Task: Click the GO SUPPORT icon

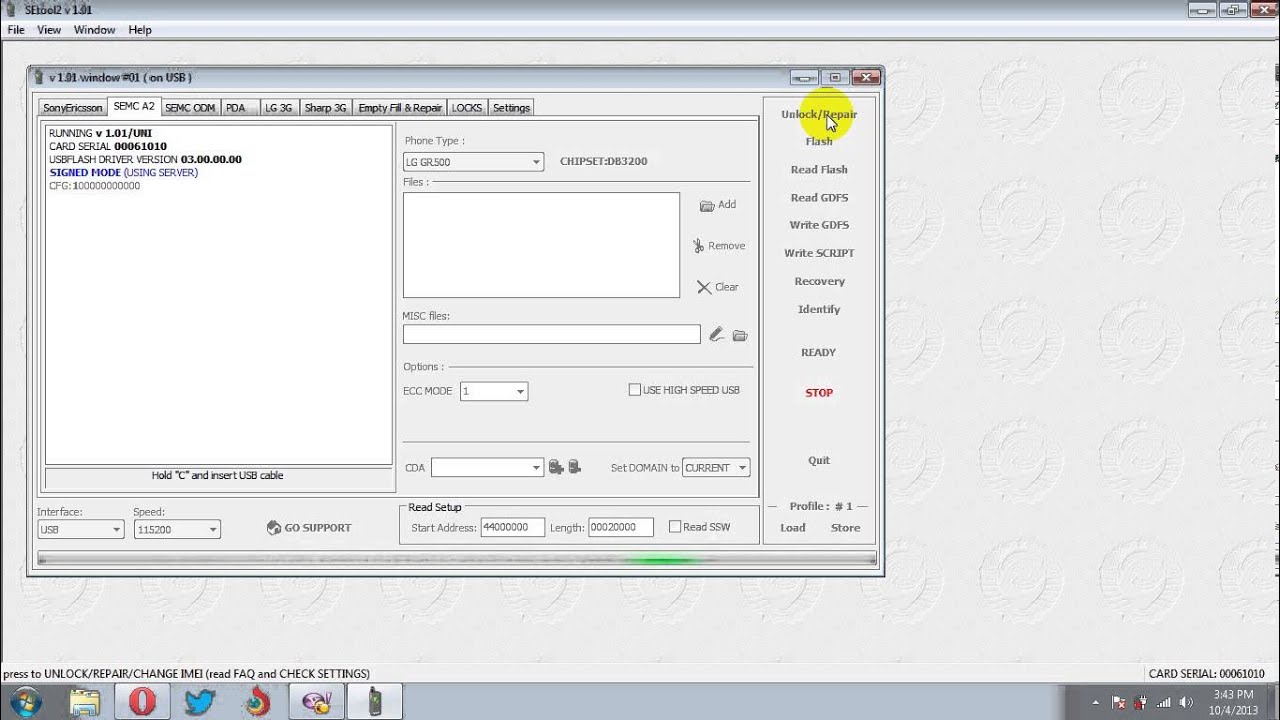Action: (274, 527)
